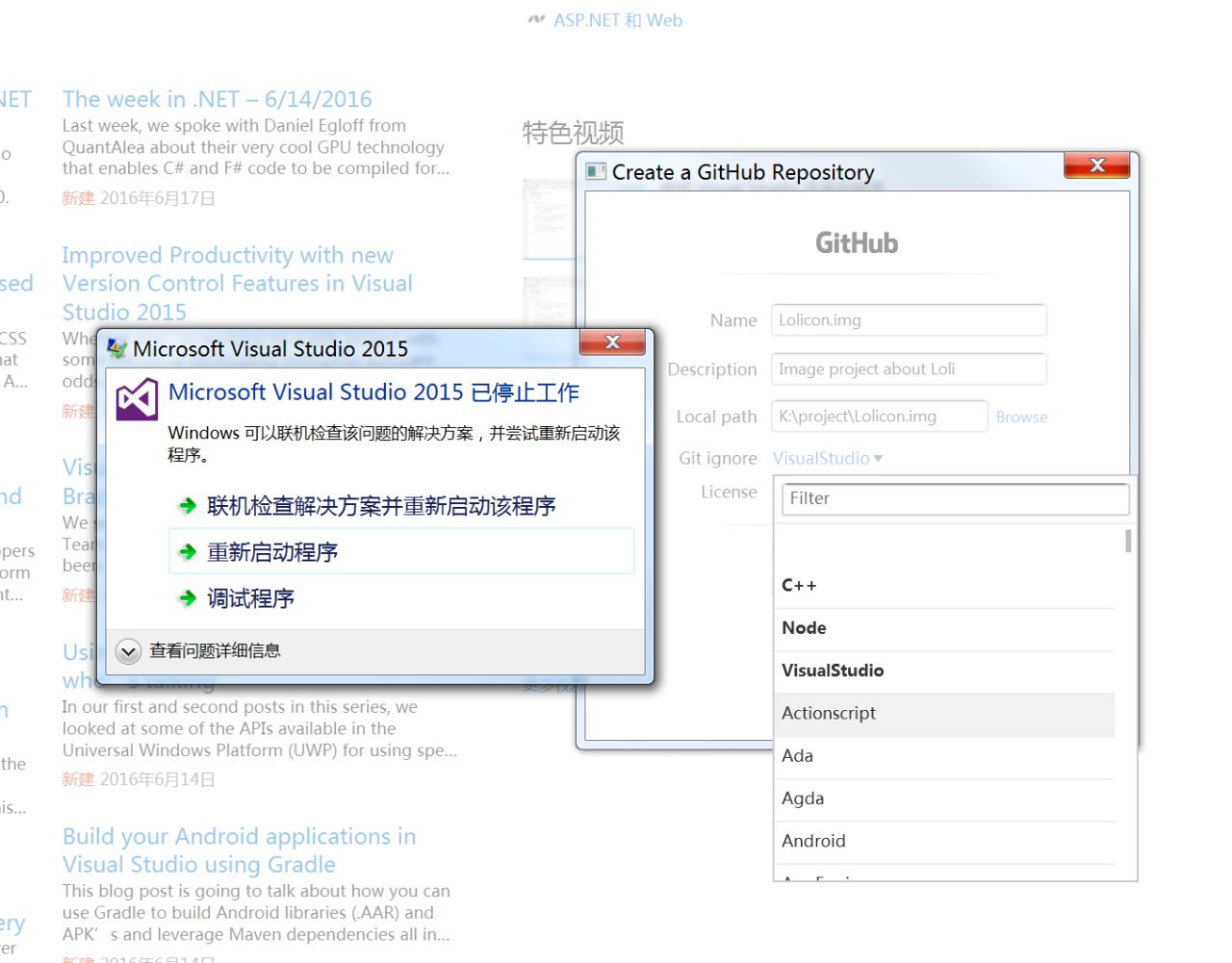Click green arrow beside 调试程序
The height and width of the screenshot is (963, 1232).
[x=188, y=598]
